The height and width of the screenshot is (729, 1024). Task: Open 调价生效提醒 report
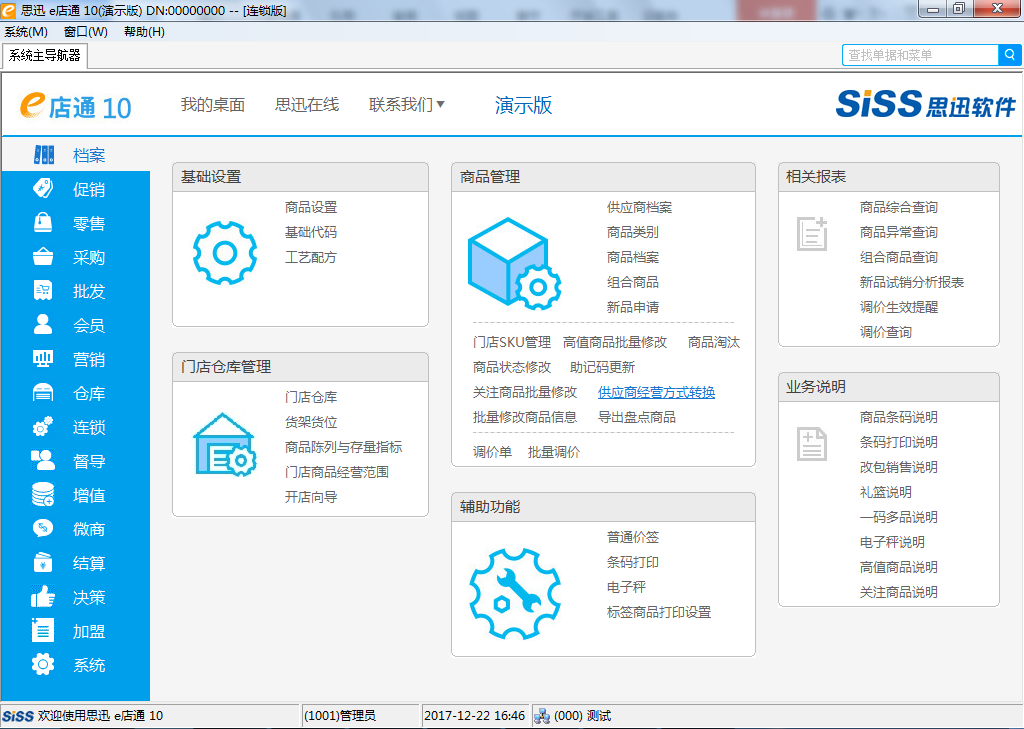click(899, 307)
